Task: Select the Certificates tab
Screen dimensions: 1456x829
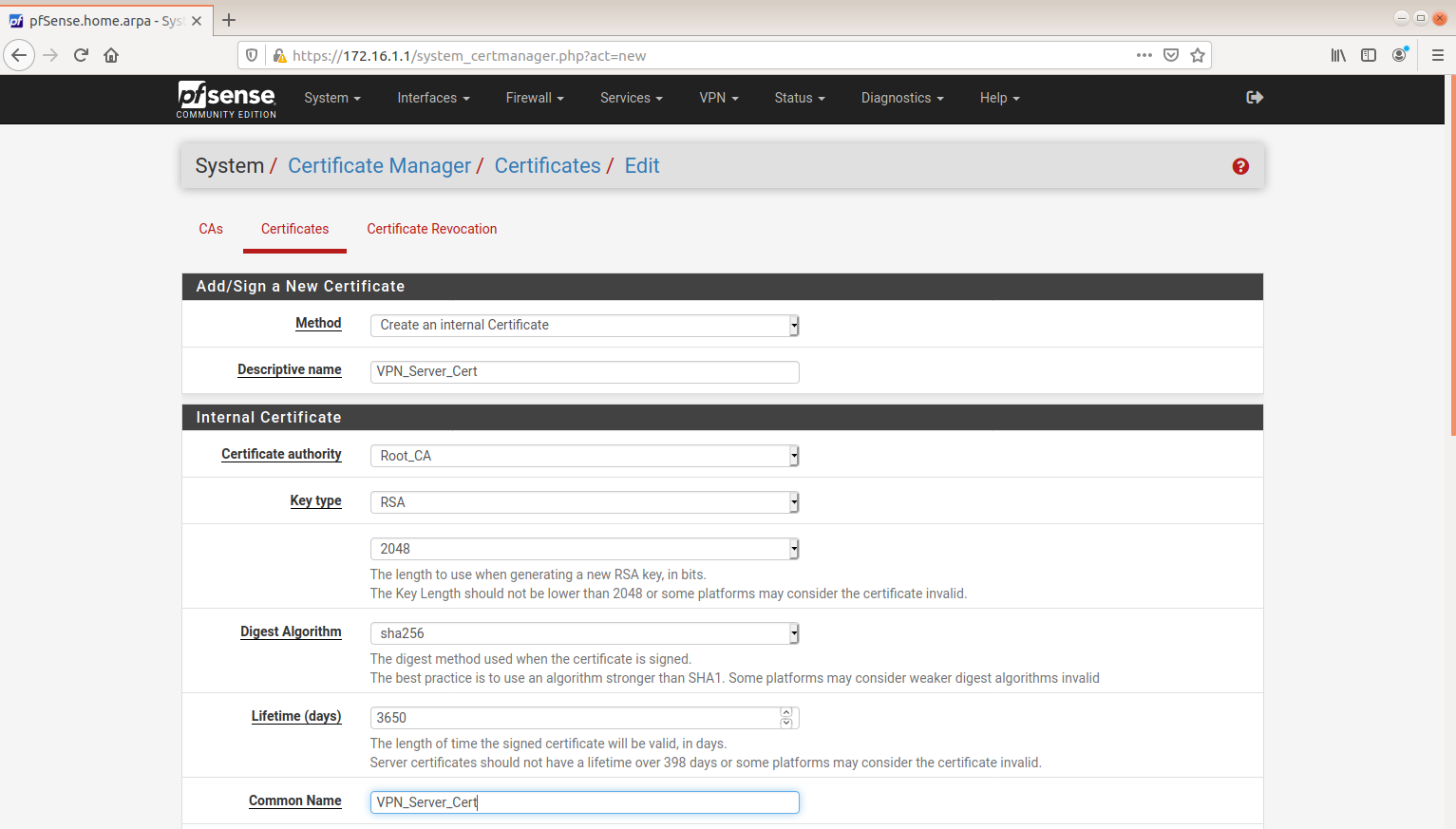Action: 294,229
